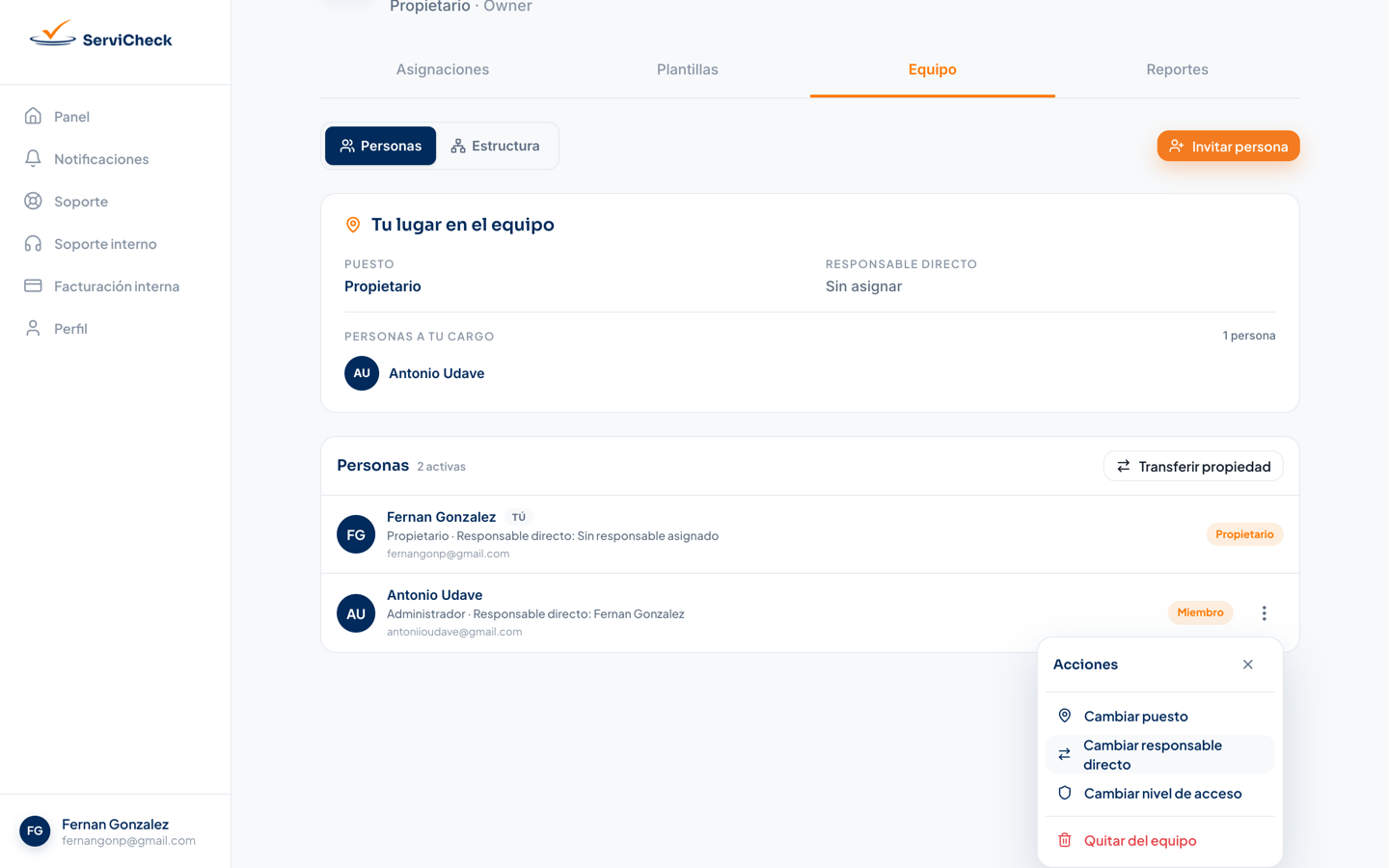Open the three-dot menu for Antonio Udave
1389x868 pixels.
(x=1264, y=613)
